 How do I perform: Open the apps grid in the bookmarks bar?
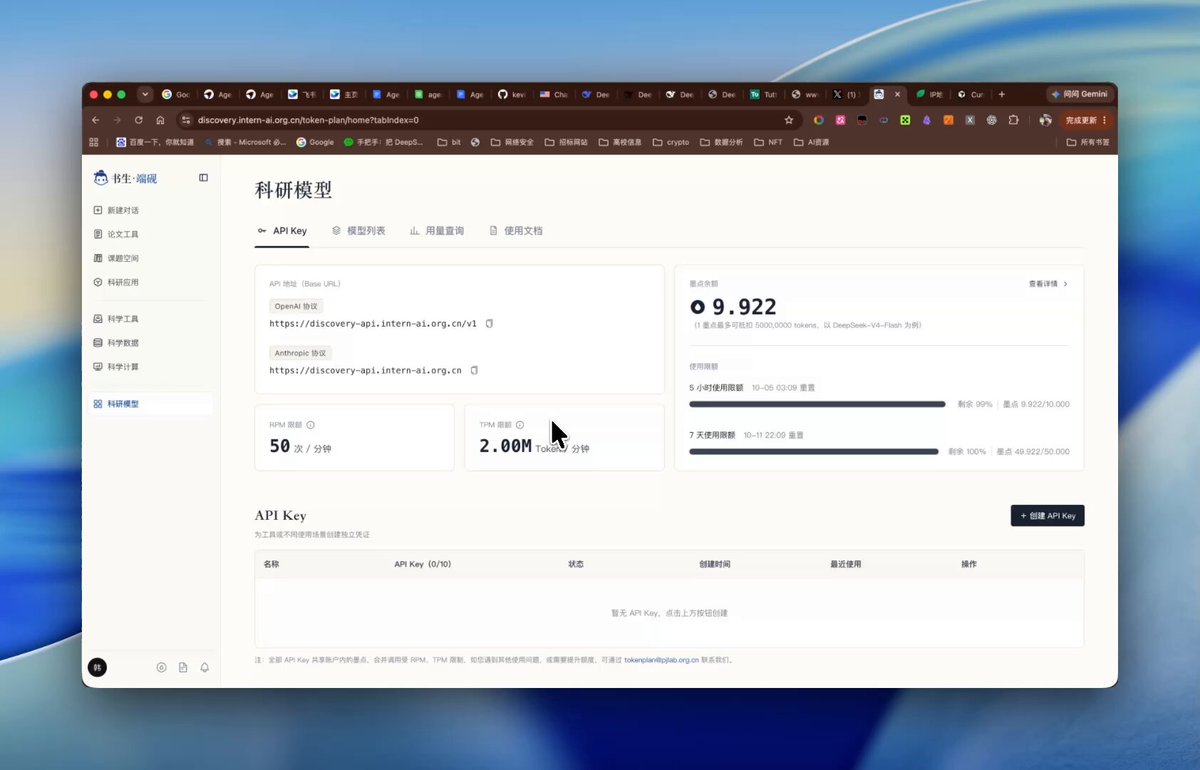coord(94,142)
